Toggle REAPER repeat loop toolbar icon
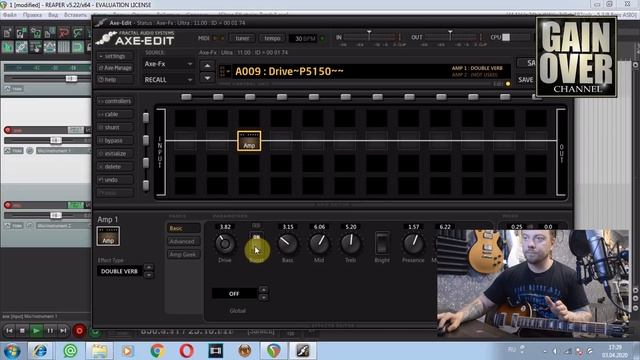The height and width of the screenshot is (360, 640). pyautogui.click(x=77, y=47)
